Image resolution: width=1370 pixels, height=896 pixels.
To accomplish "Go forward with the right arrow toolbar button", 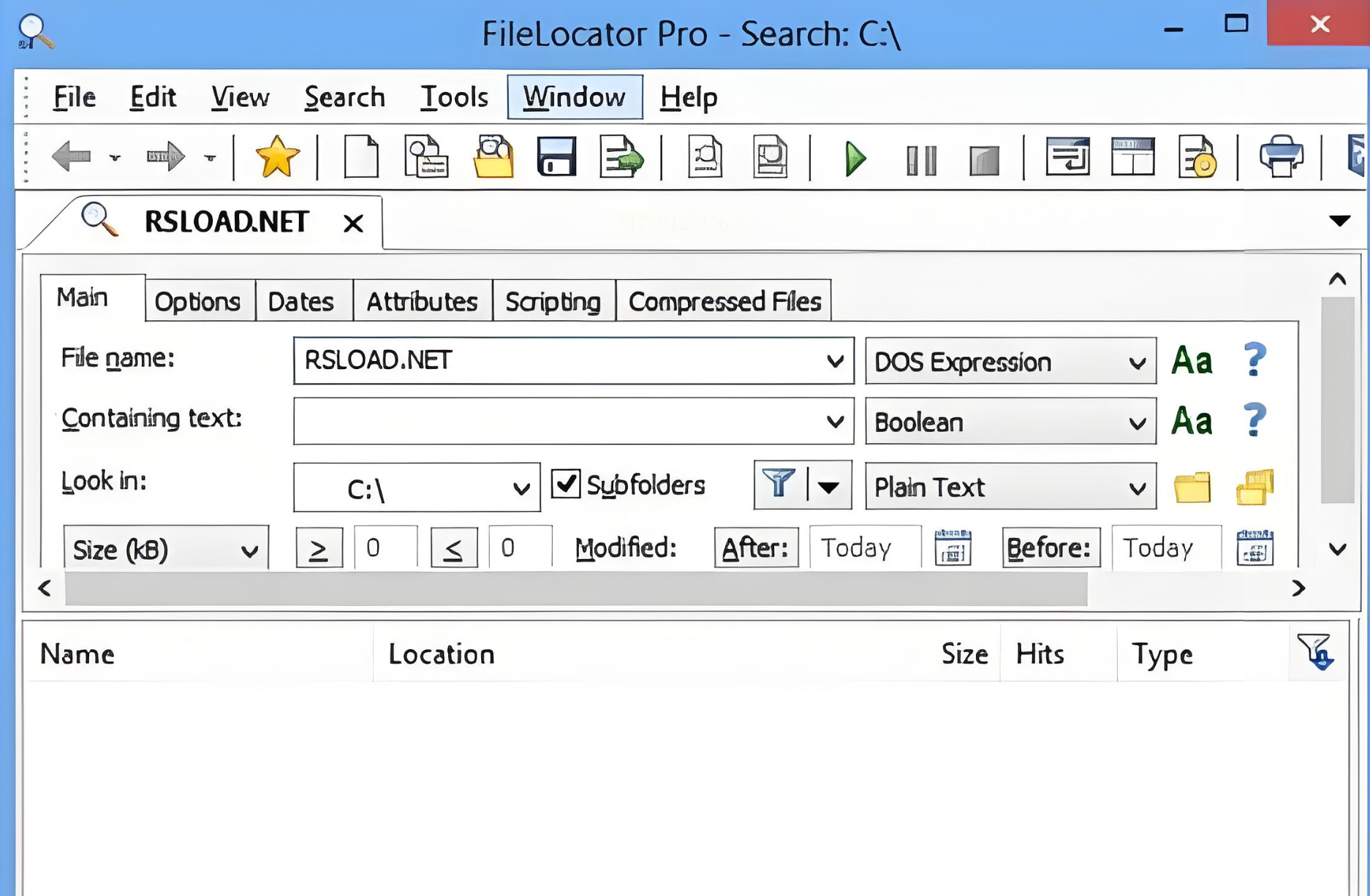I will click(x=165, y=156).
